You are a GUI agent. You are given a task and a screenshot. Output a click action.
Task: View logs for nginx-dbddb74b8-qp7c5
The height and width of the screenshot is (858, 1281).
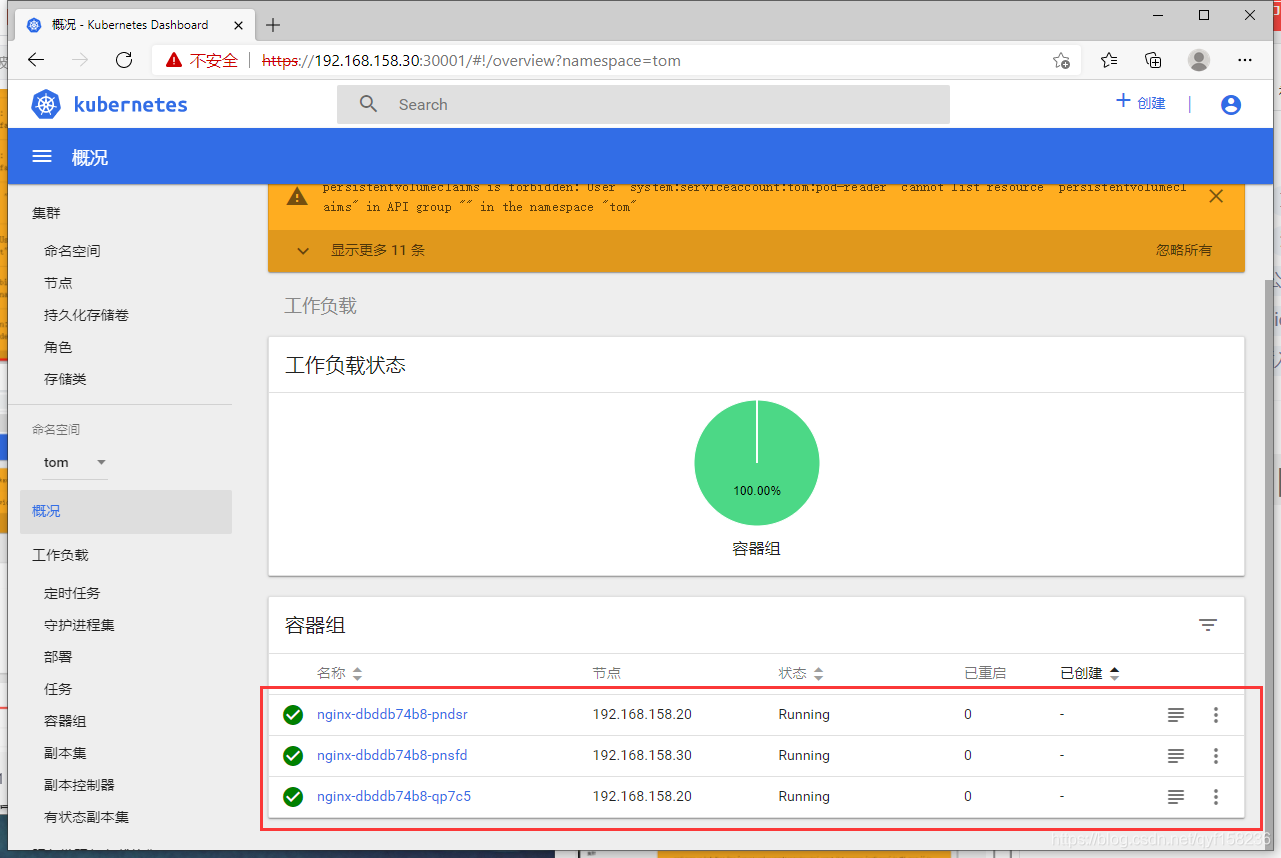(x=1176, y=797)
